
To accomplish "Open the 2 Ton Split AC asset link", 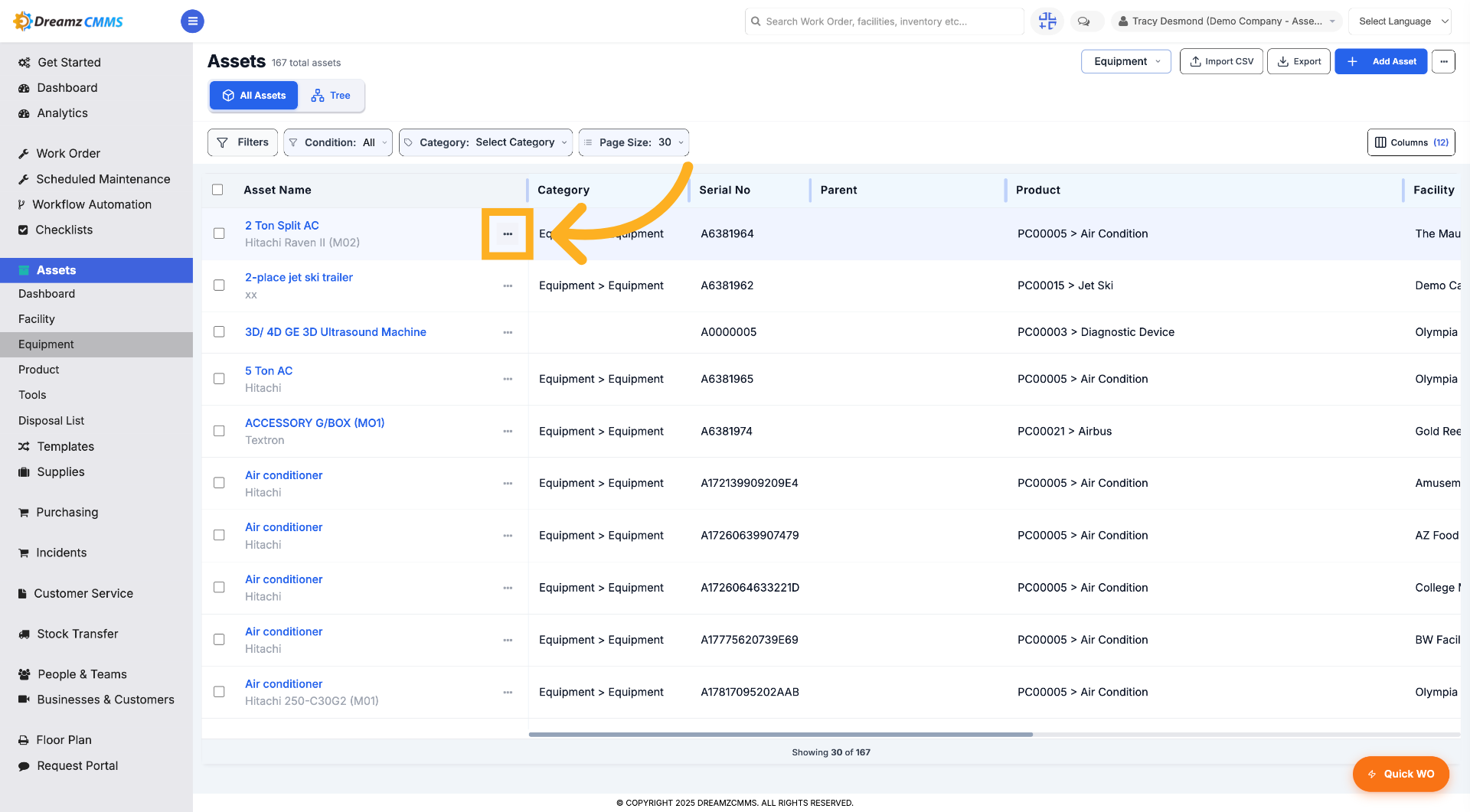I will (282, 225).
